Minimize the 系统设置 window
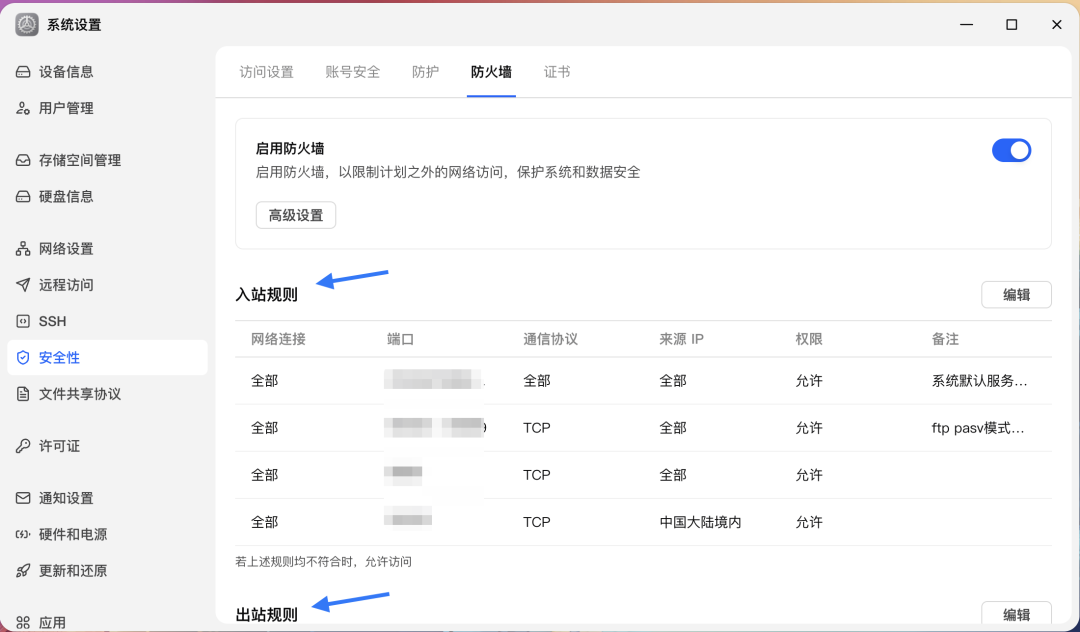Screen dimensions: 1080x632 click(x=967, y=25)
